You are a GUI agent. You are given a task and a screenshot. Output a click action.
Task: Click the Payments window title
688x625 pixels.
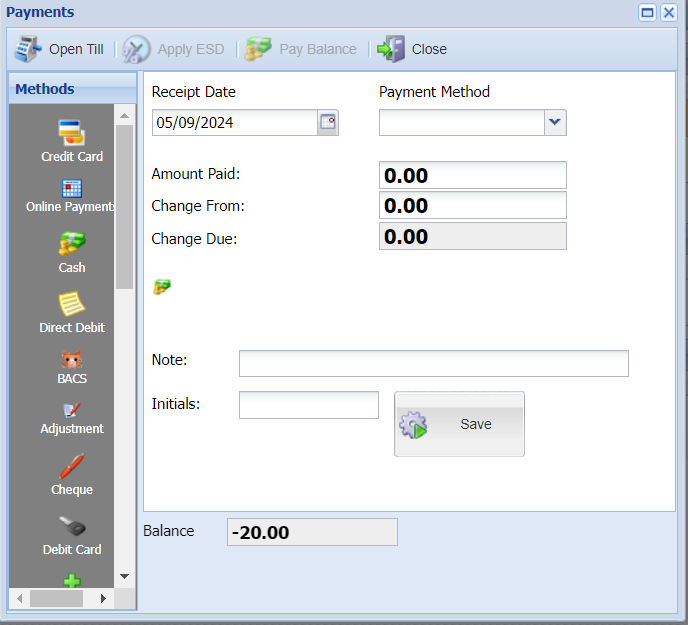[40, 12]
